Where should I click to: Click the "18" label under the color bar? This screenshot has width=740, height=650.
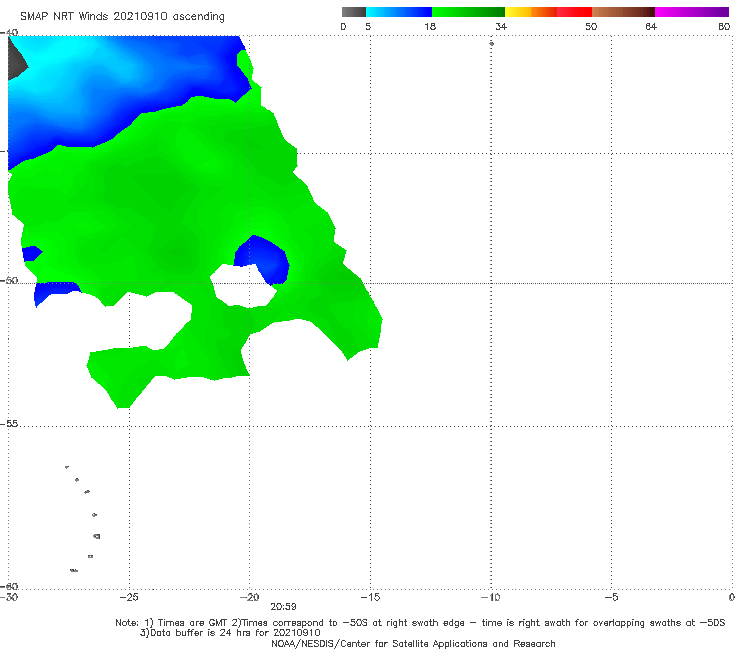(x=430, y=26)
